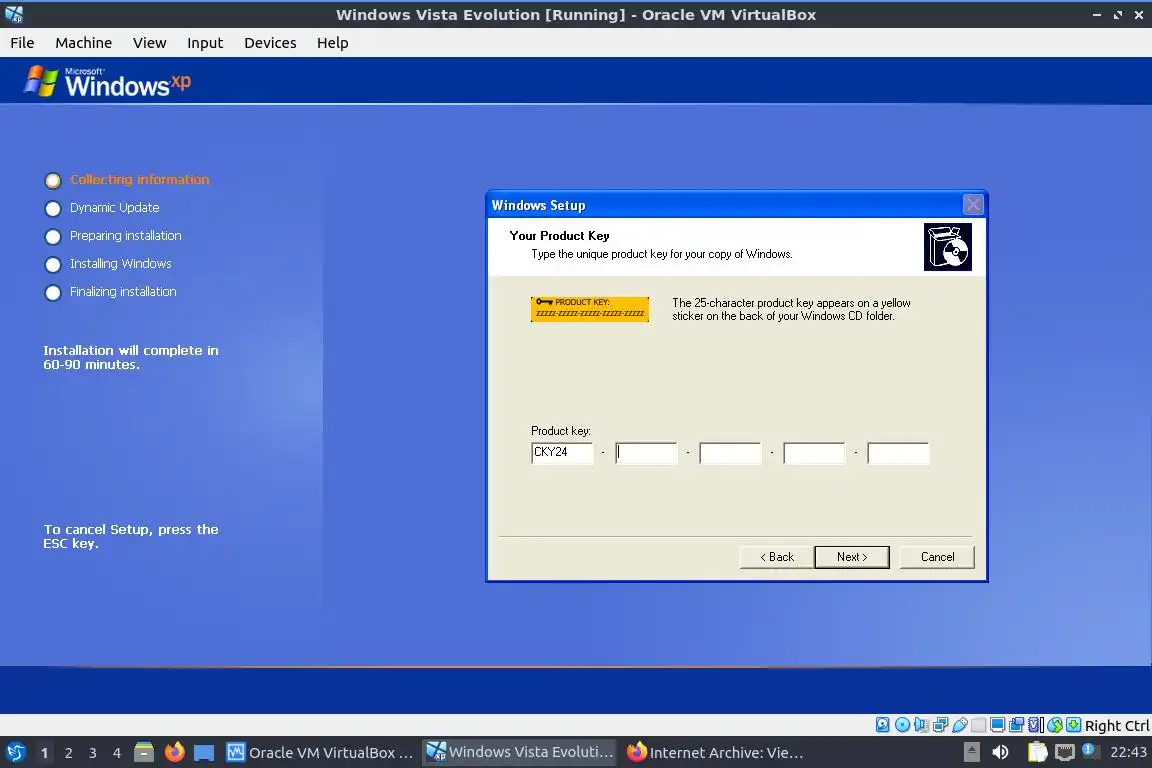Switch to workspace 2
The width and height of the screenshot is (1152, 768).
click(68, 753)
